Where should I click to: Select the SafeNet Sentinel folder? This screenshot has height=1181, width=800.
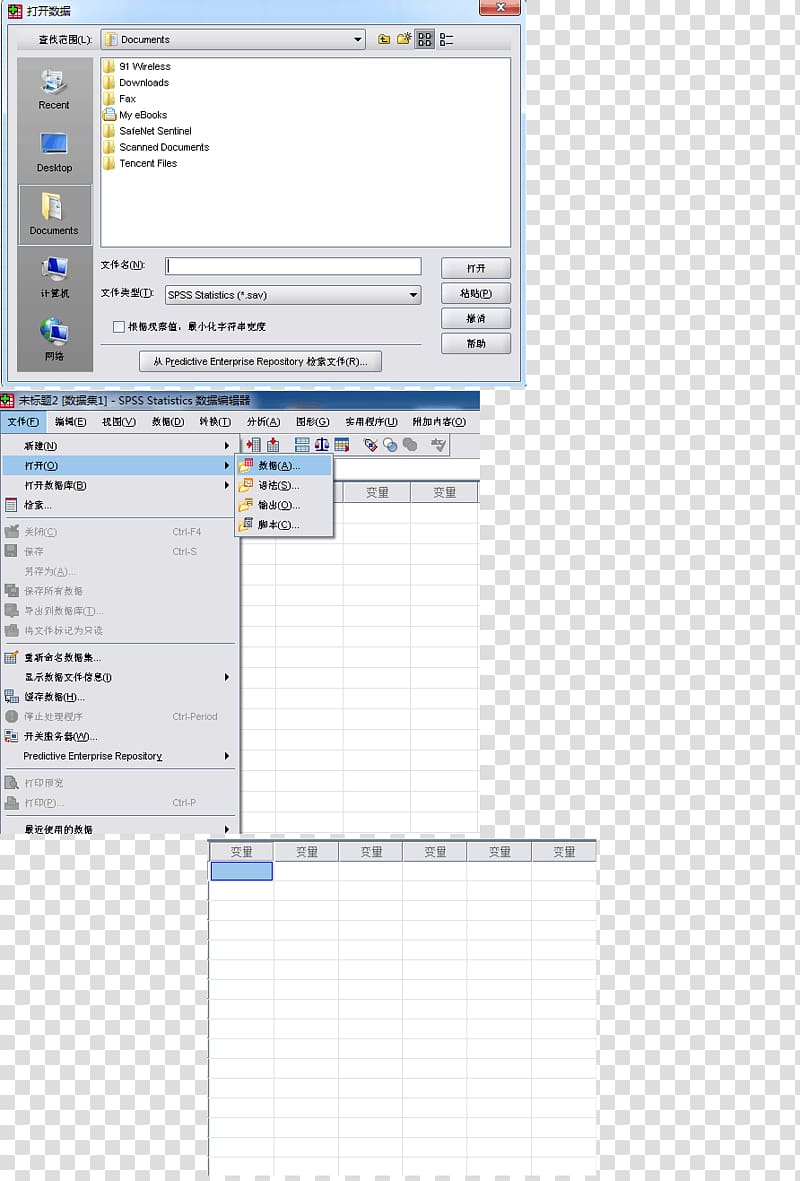(x=148, y=131)
